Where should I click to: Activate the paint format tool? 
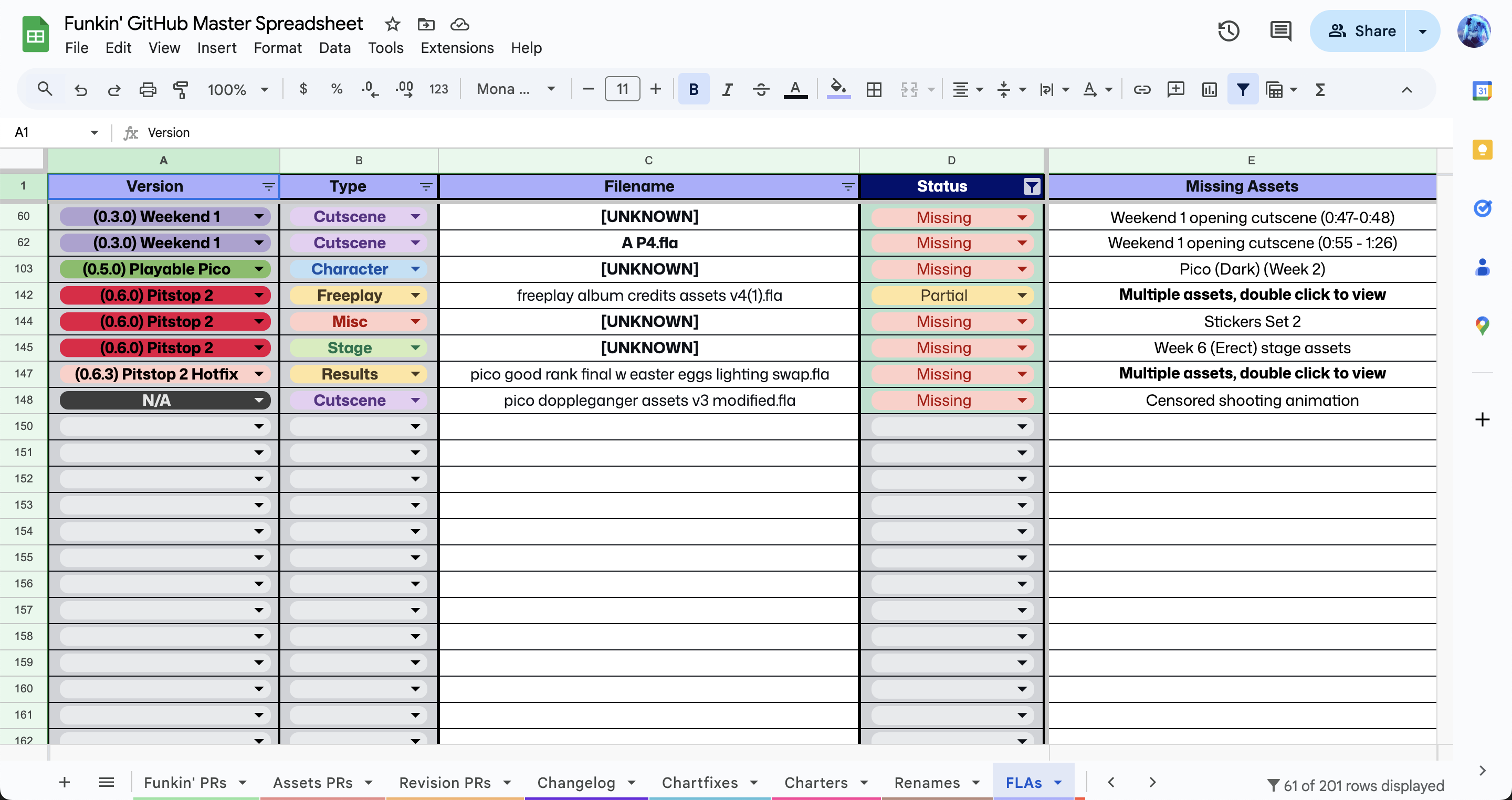pyautogui.click(x=181, y=89)
